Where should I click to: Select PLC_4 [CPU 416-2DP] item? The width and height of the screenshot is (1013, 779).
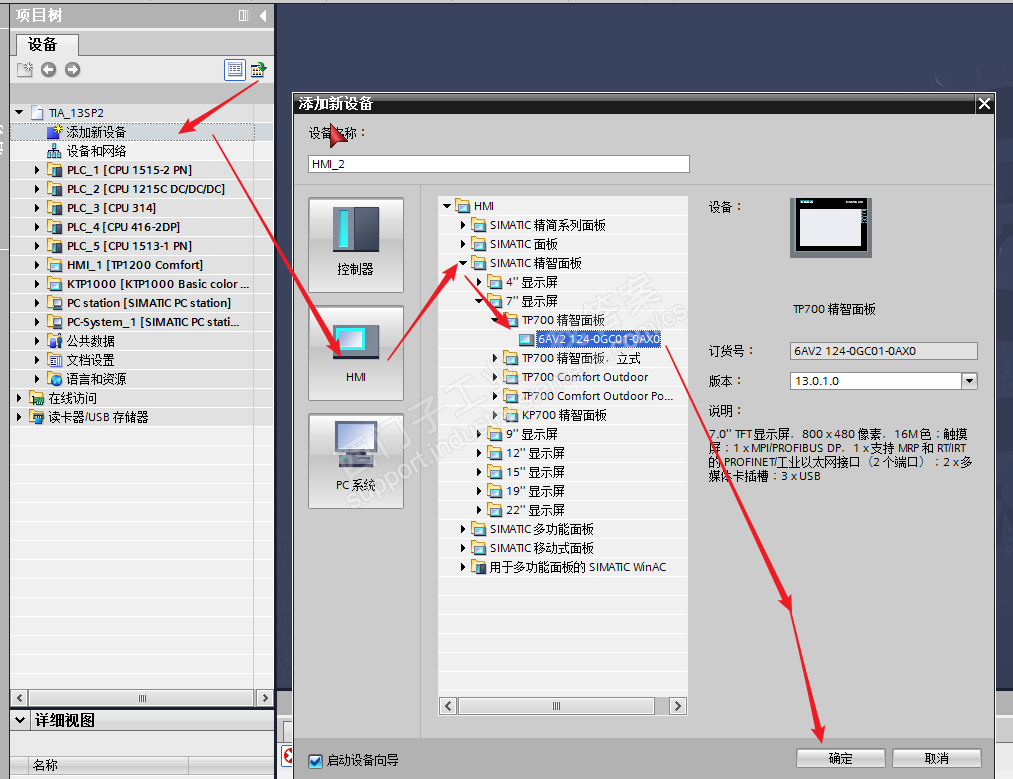(x=123, y=227)
